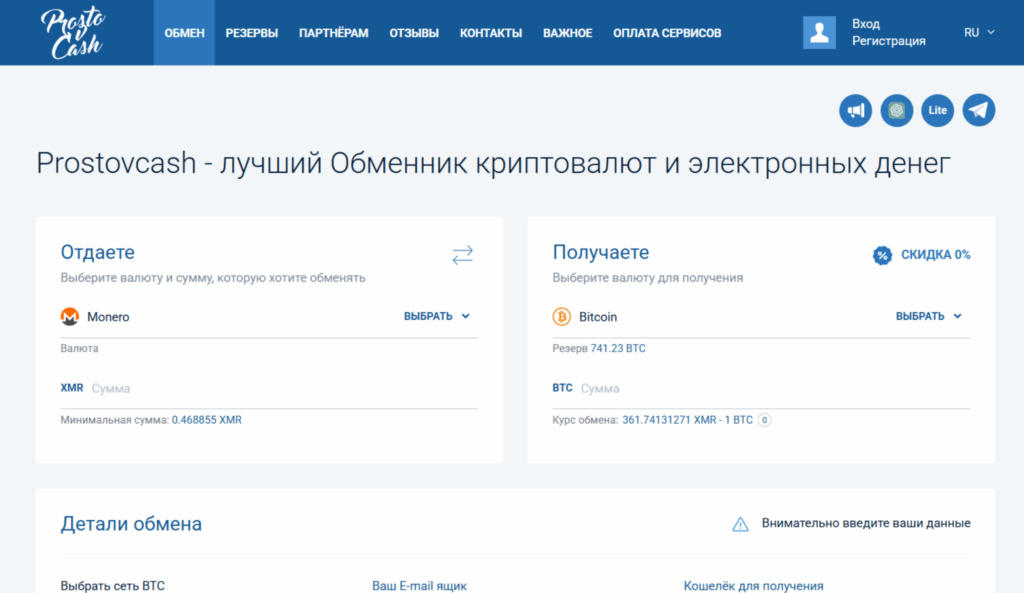Image resolution: width=1024 pixels, height=593 pixels.
Task: Click the minimum amount 0.468855 XMR link
Action: coord(206,420)
